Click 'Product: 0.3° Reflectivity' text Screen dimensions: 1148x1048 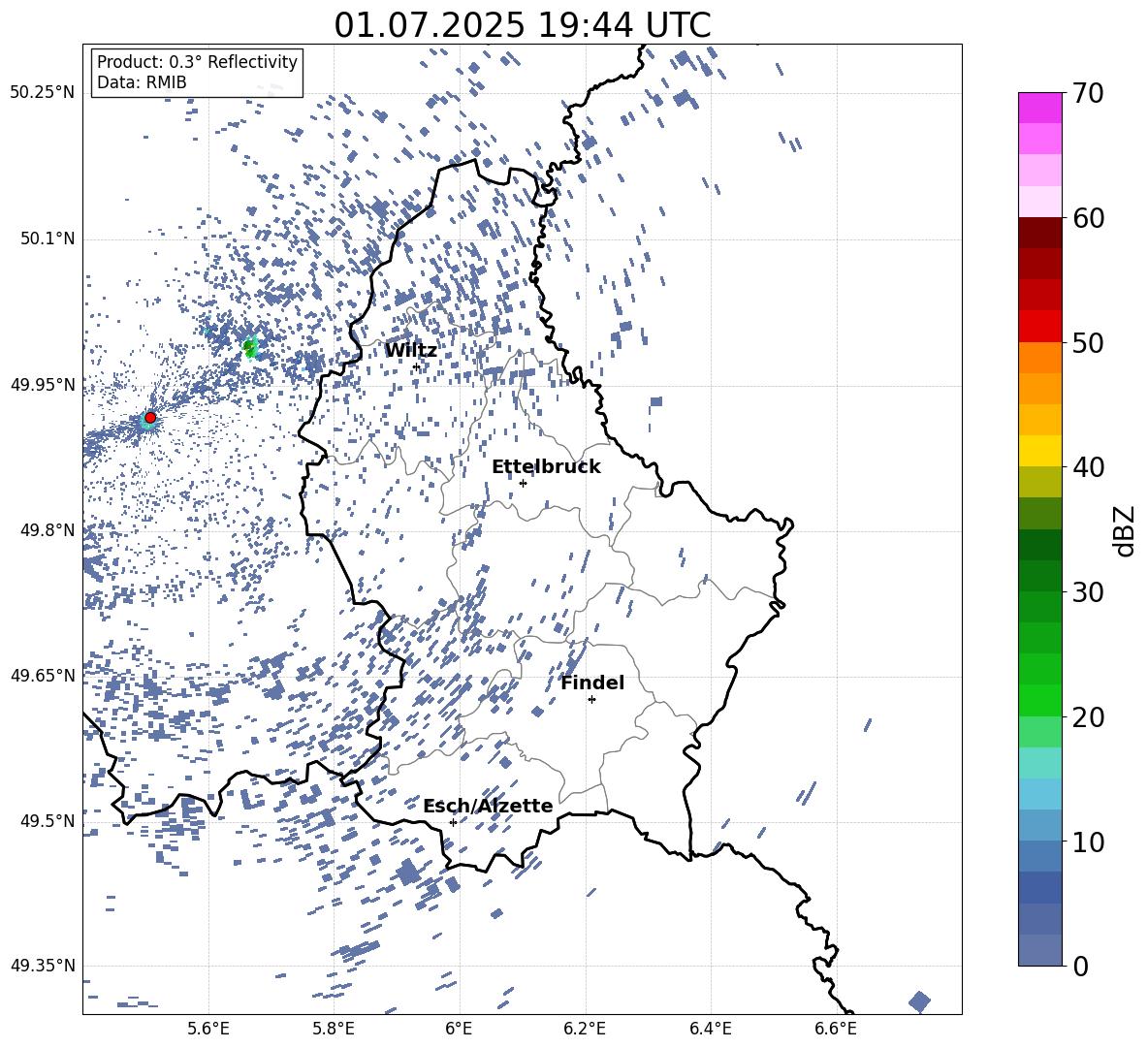197,61
